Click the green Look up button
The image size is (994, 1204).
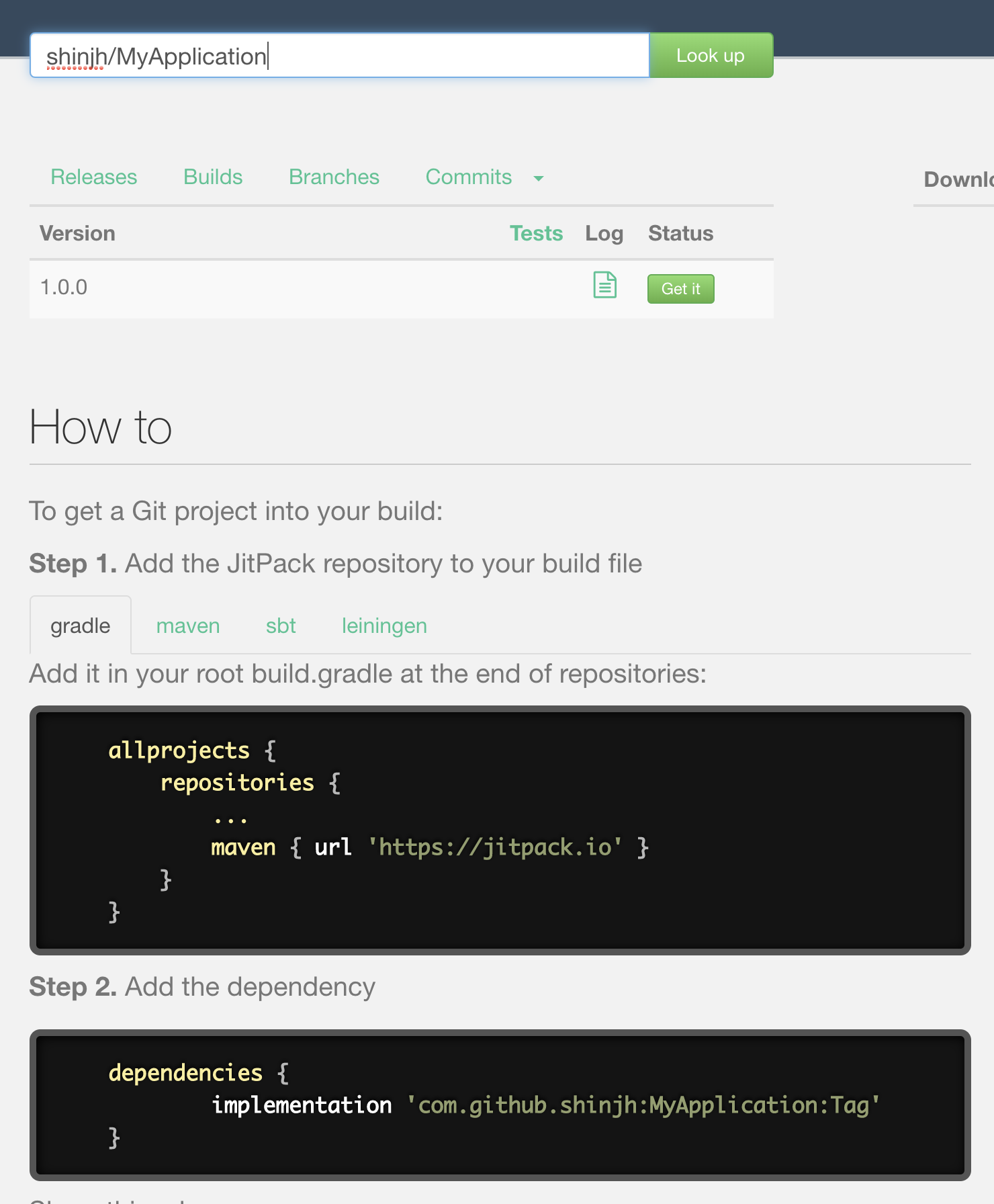[x=711, y=55]
